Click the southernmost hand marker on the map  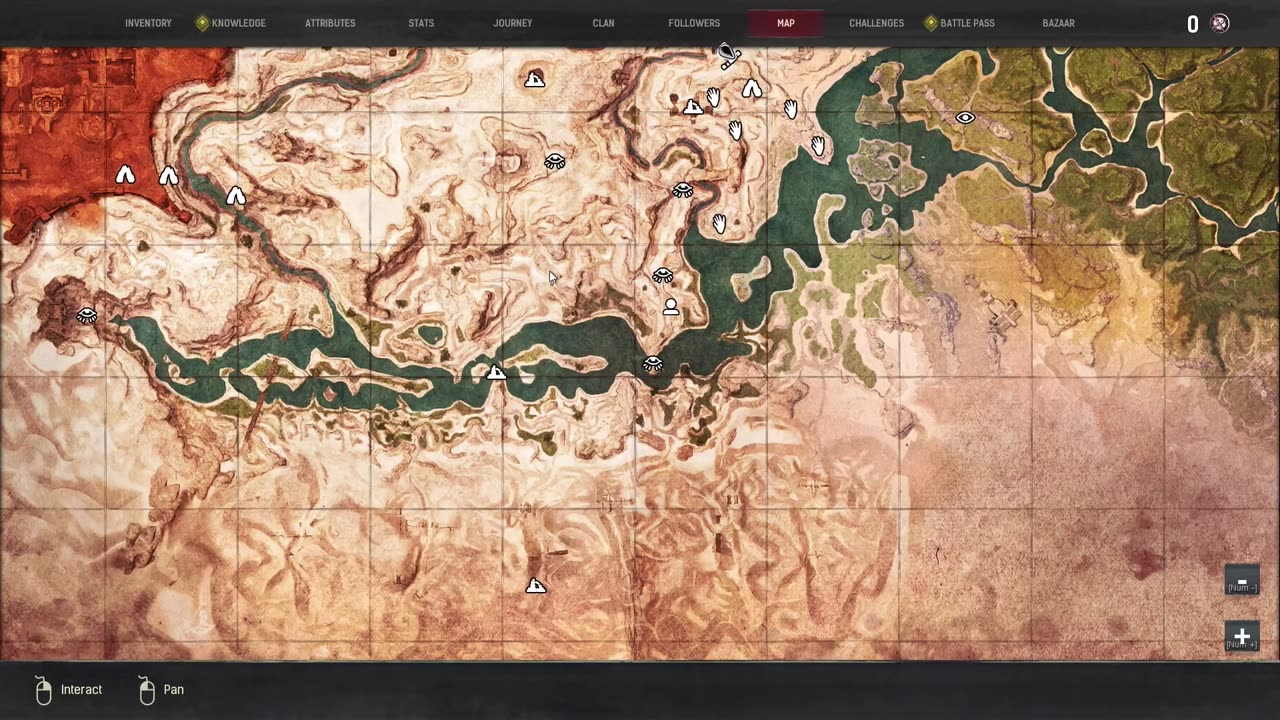coord(719,223)
